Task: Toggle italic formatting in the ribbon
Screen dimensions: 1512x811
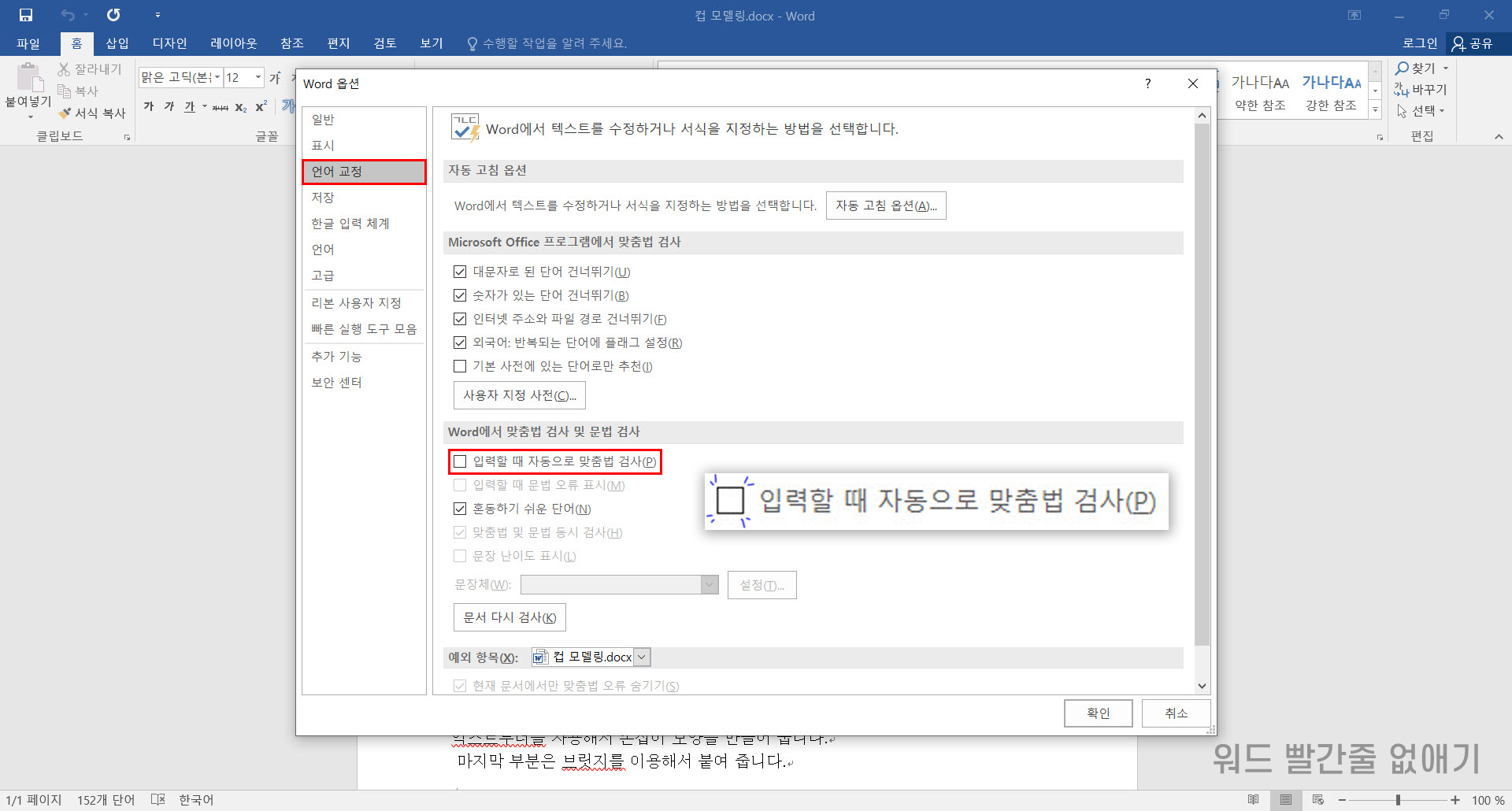Action: [169, 106]
